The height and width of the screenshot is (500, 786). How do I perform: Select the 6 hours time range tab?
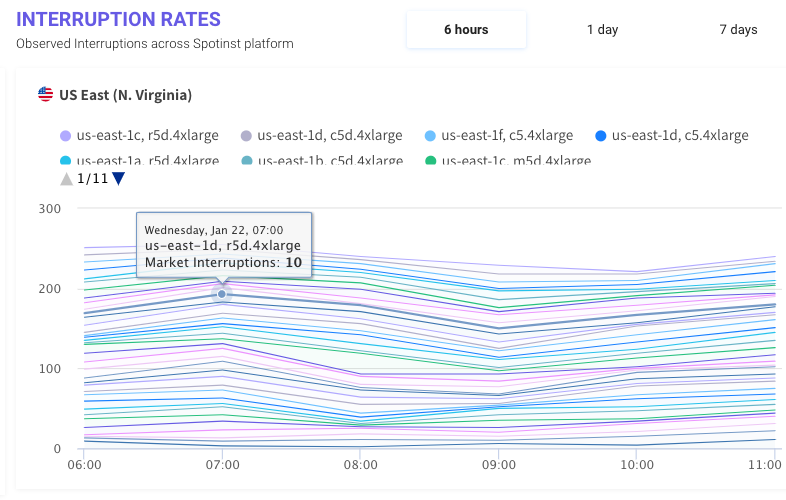click(x=466, y=30)
